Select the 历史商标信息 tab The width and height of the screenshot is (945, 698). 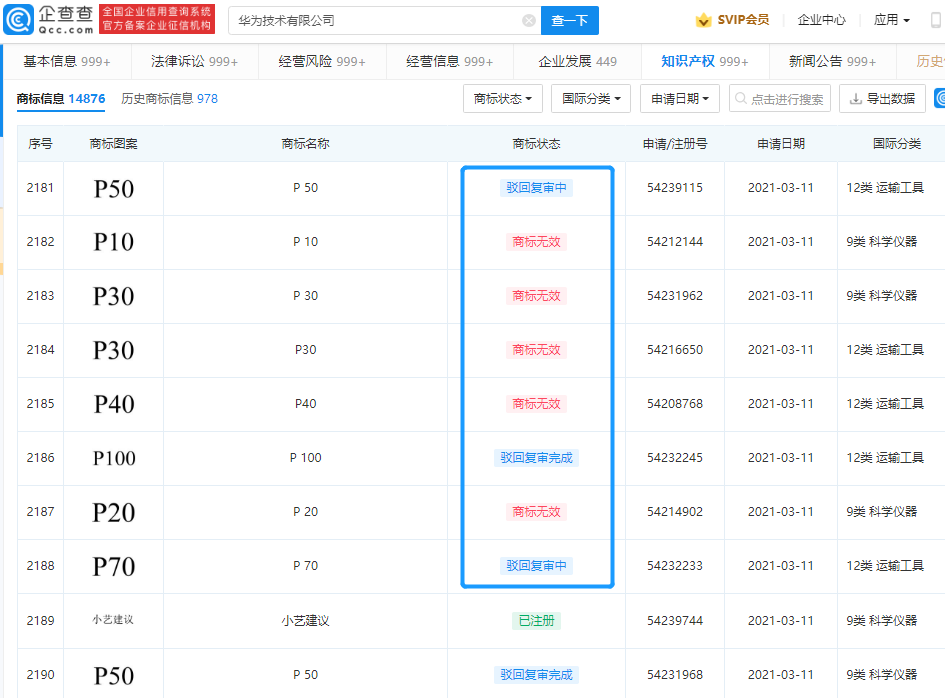point(161,99)
